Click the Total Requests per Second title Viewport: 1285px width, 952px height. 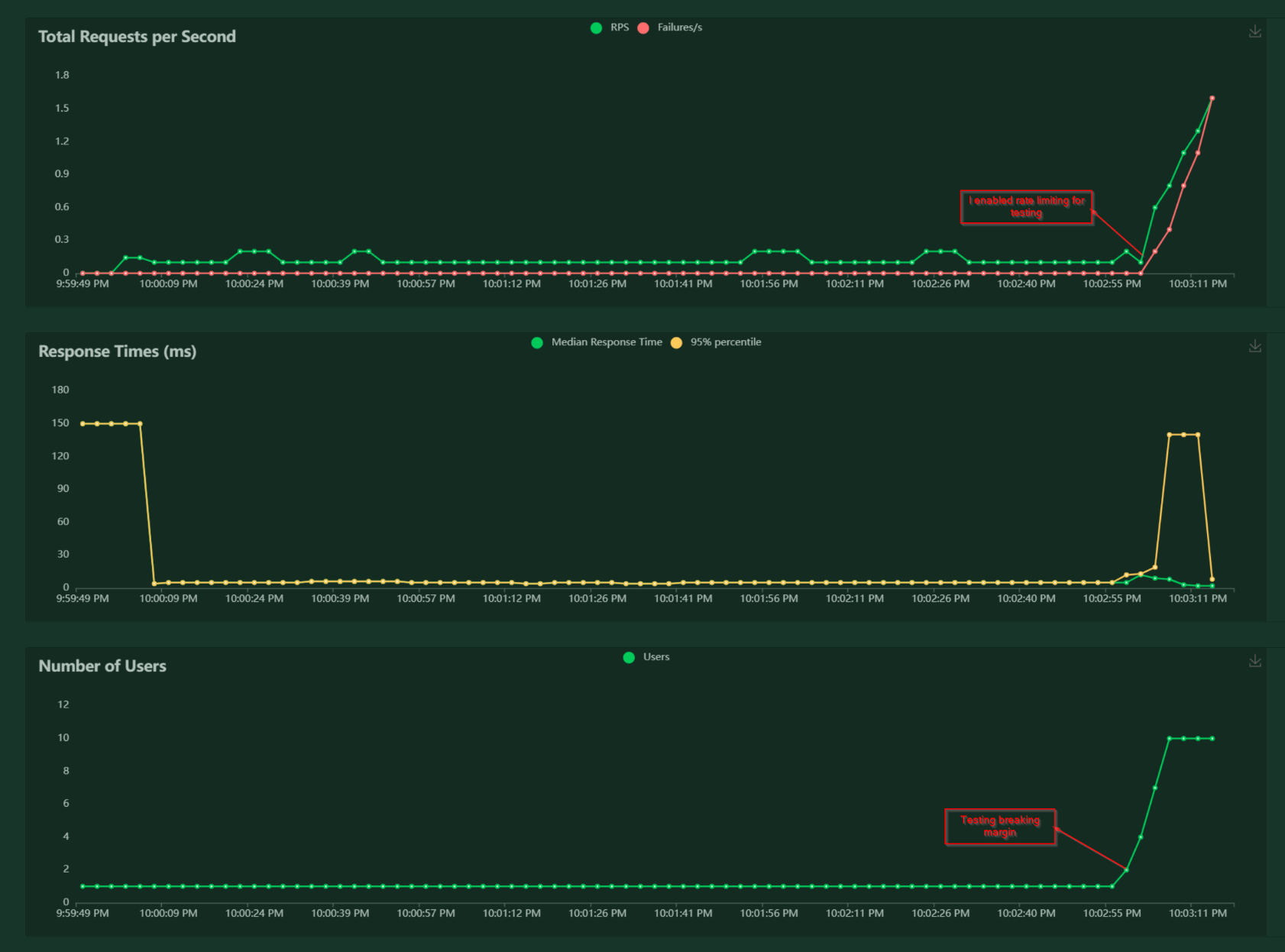tap(138, 36)
